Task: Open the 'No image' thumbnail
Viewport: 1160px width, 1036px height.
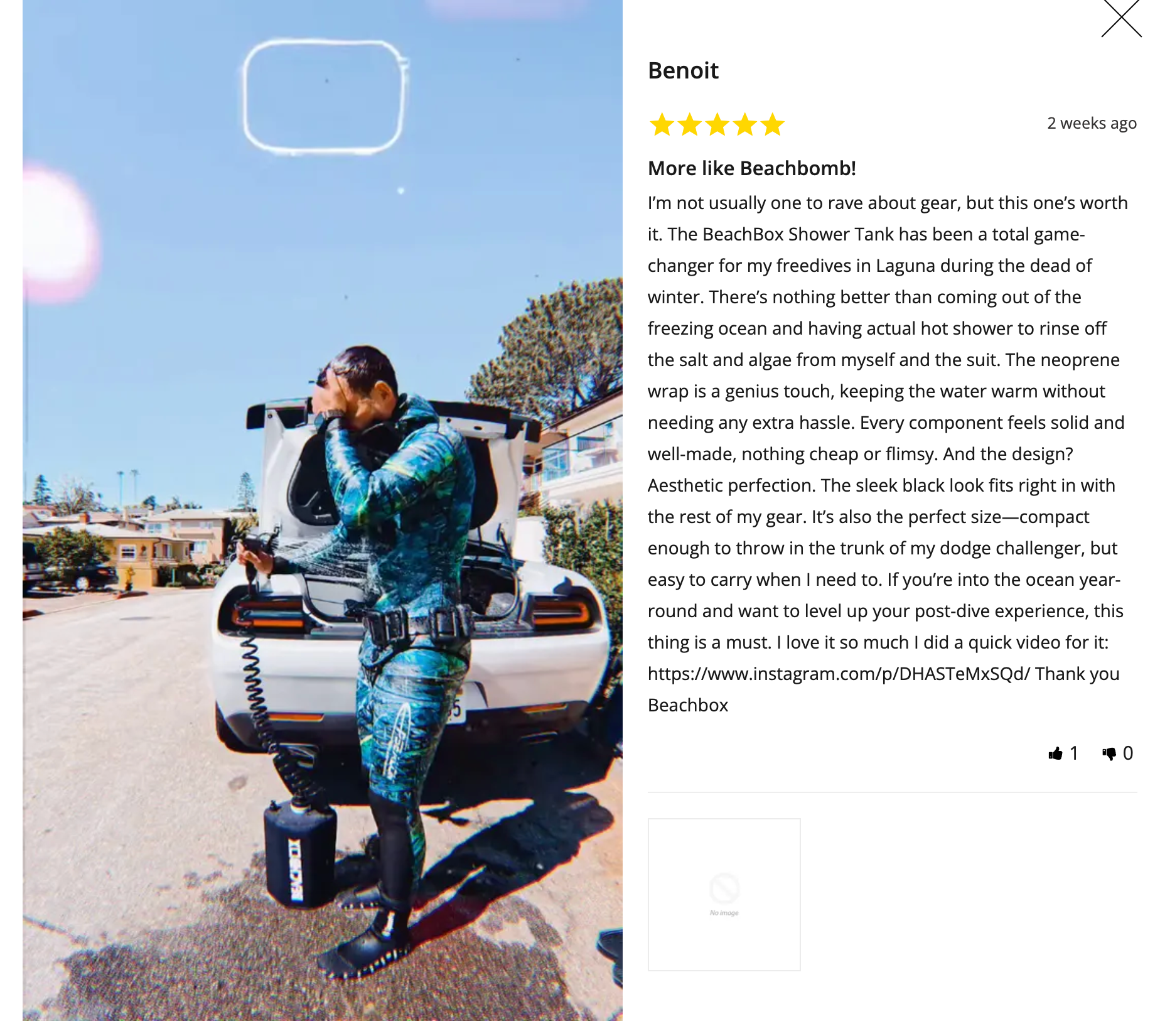Action: 724,894
